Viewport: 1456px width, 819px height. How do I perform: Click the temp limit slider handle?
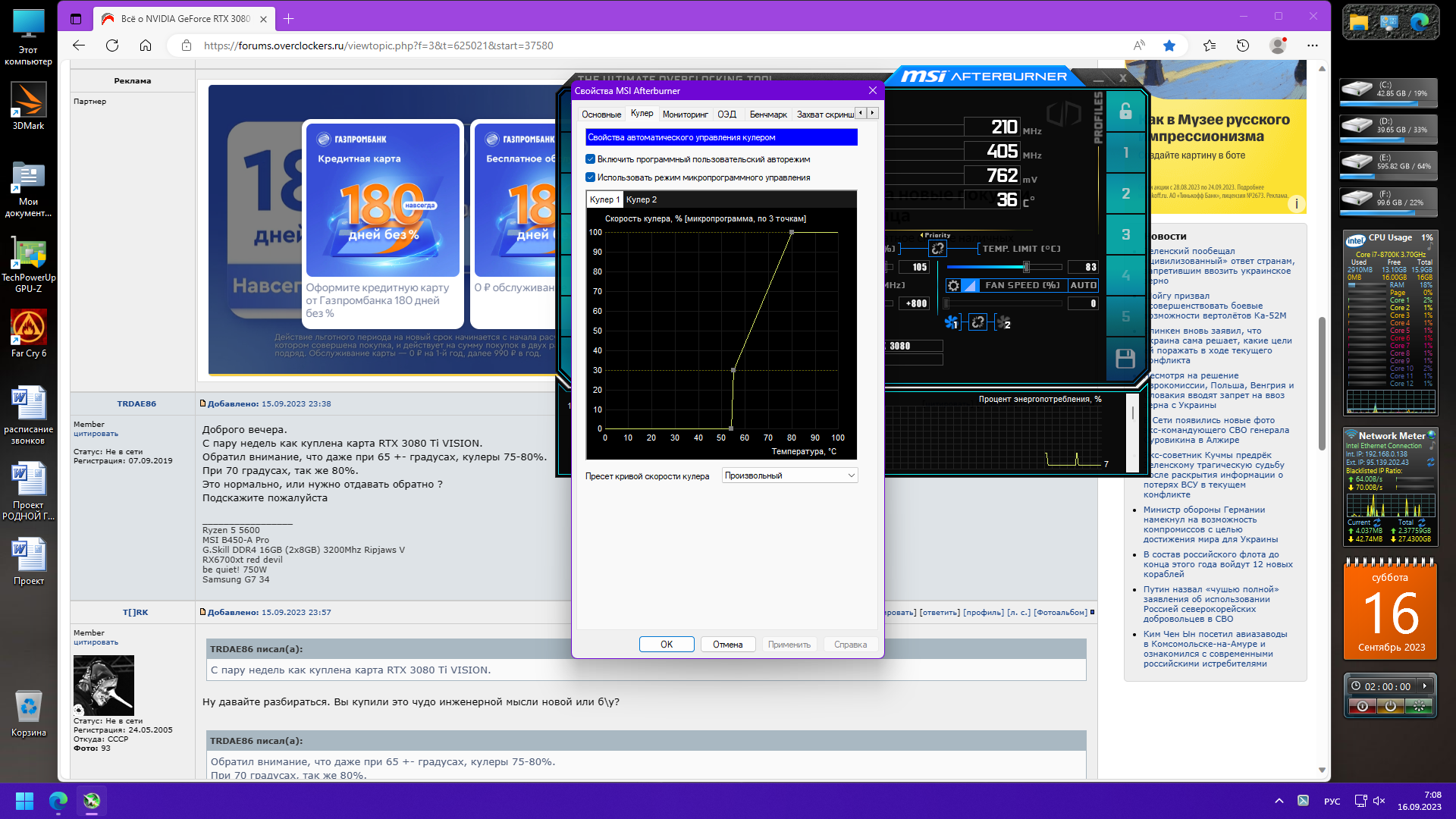[x=1026, y=267]
